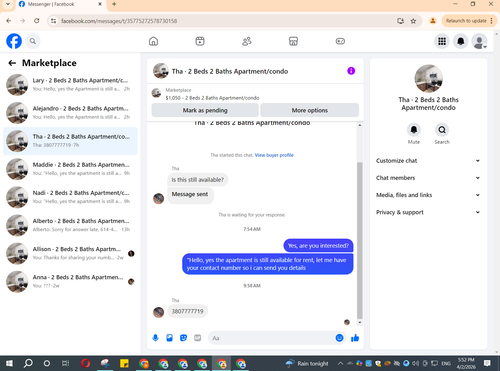The width and height of the screenshot is (500, 371).
Task: Open Sticky Notes from taskbar
Action: click(124, 363)
